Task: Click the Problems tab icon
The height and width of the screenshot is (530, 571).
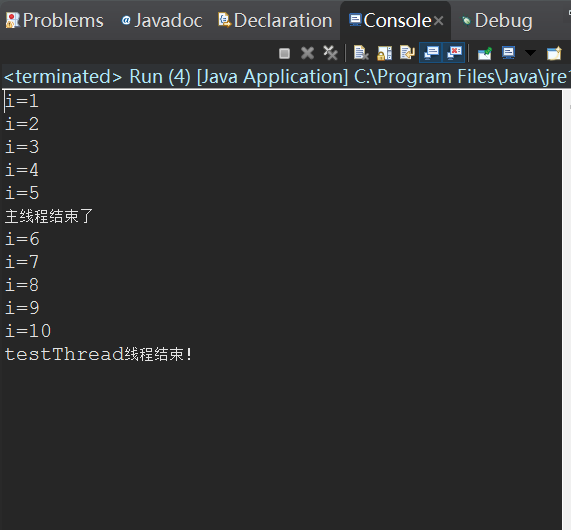Action: [x=12, y=20]
